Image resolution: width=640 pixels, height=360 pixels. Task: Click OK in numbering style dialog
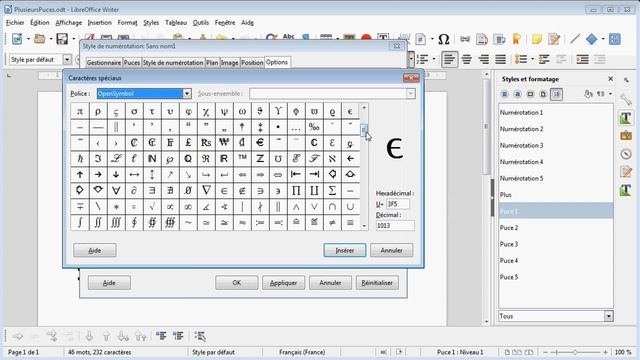pos(237,282)
